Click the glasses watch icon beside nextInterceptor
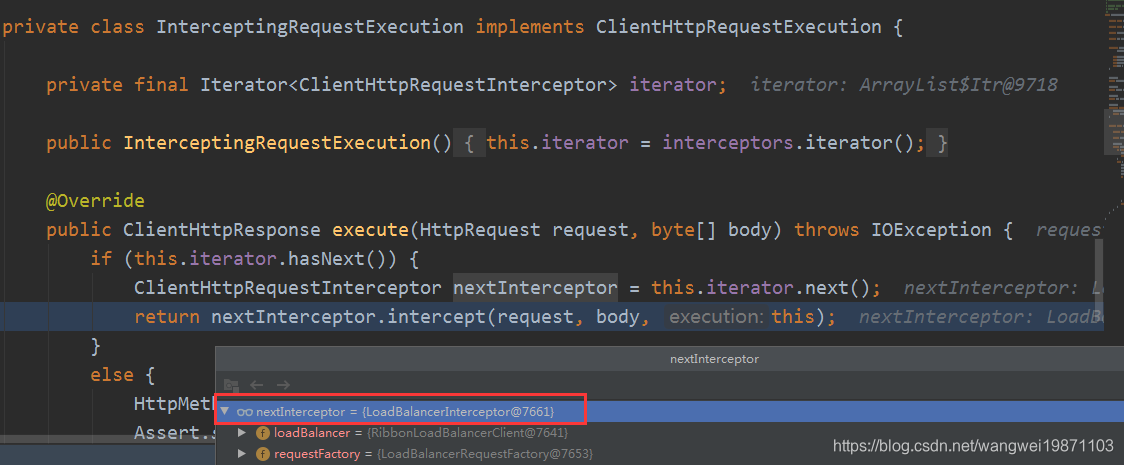This screenshot has height=465, width=1124. point(245,412)
